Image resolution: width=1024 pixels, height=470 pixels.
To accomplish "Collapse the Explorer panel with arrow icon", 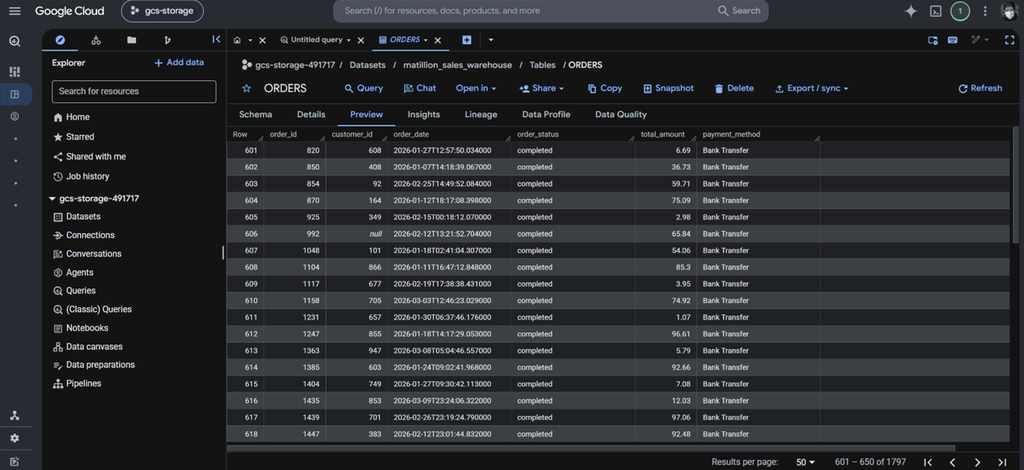I will click(x=216, y=40).
